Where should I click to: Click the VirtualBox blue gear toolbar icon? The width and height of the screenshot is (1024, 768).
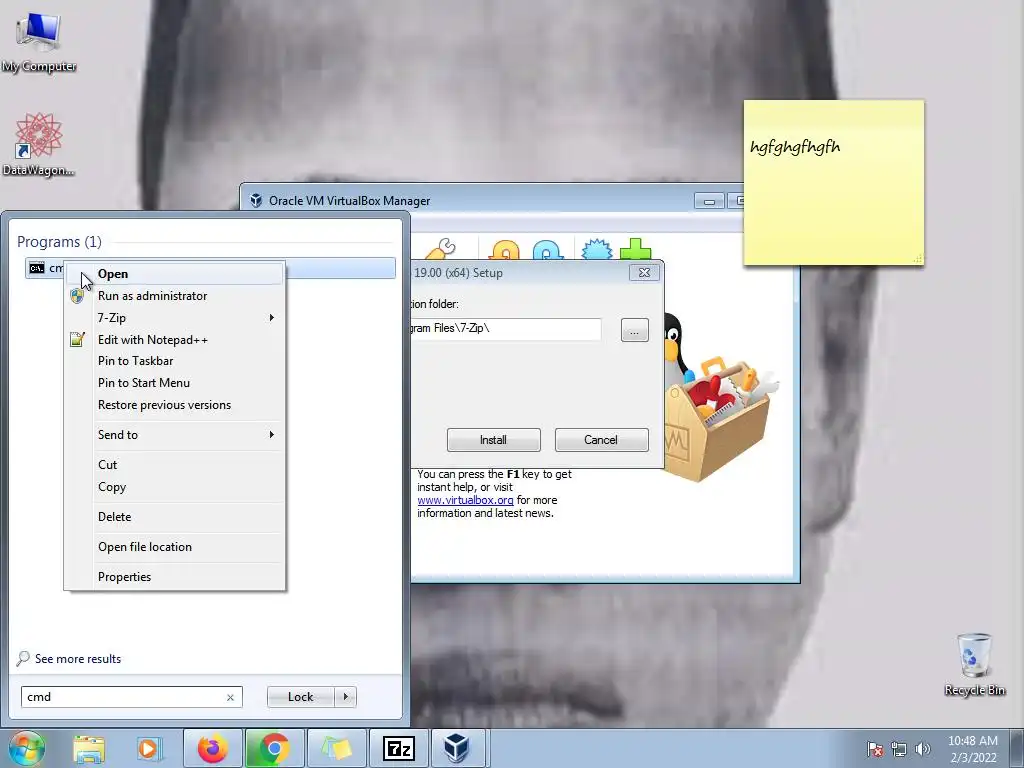(547, 250)
